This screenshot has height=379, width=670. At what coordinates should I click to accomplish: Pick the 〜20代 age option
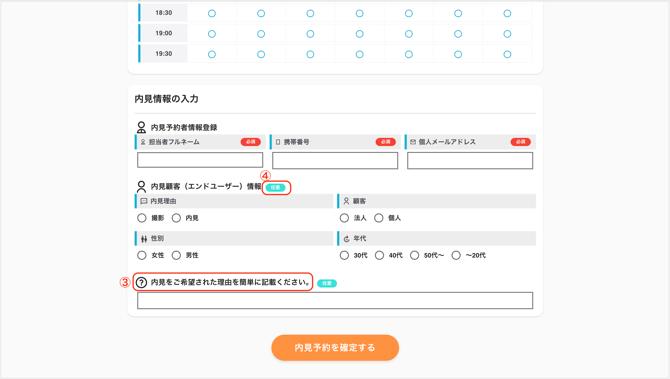pos(456,256)
